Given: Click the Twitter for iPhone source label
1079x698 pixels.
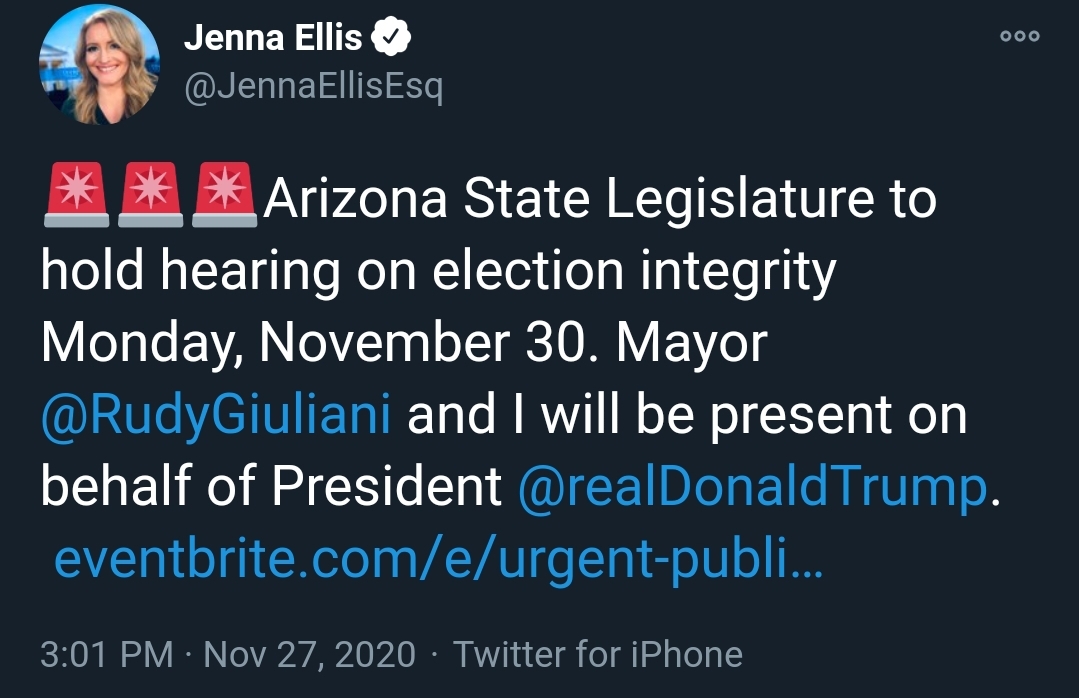Looking at the screenshot, I should coord(598,654).
